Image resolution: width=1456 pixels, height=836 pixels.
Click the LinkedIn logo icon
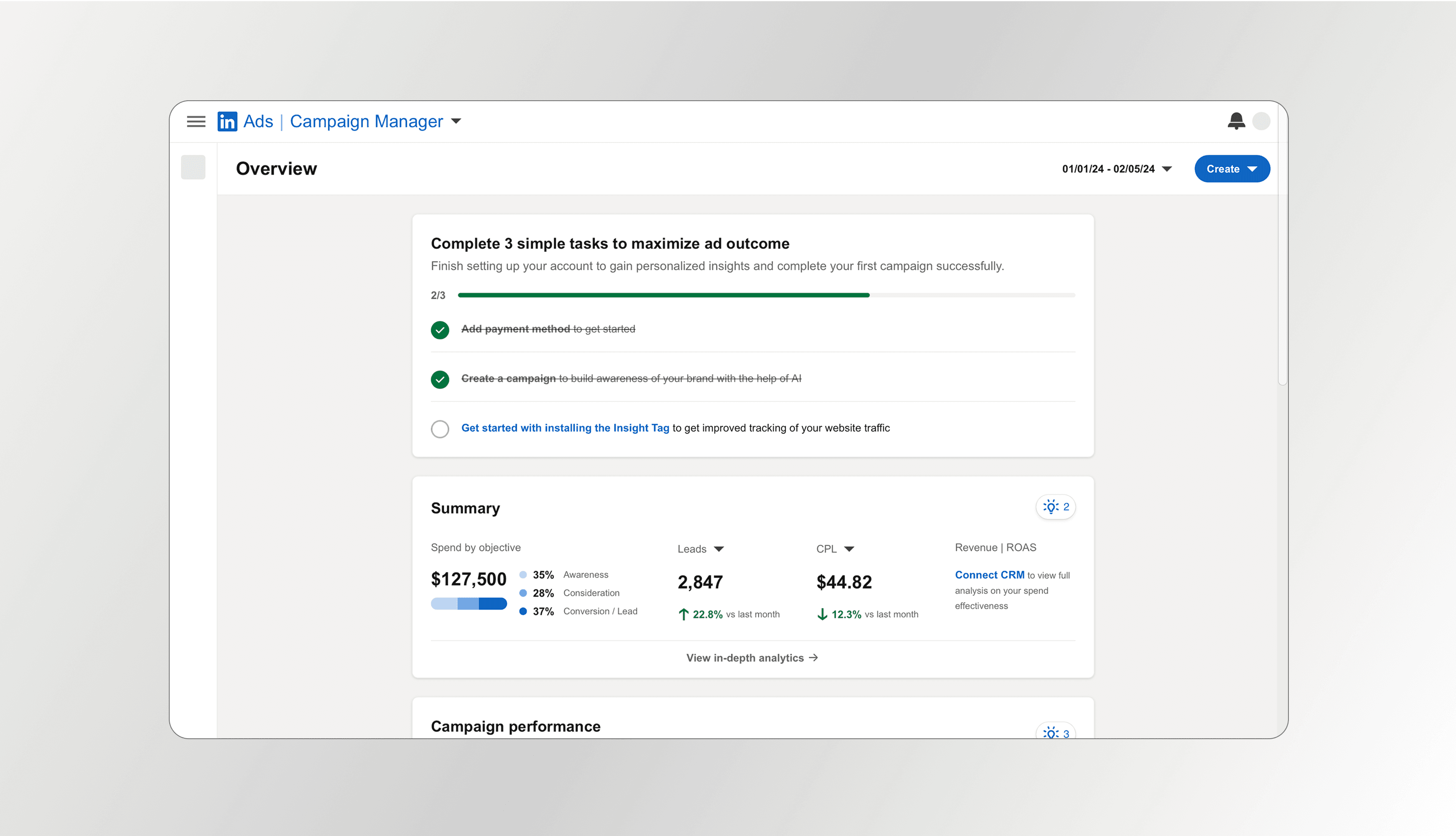click(227, 121)
